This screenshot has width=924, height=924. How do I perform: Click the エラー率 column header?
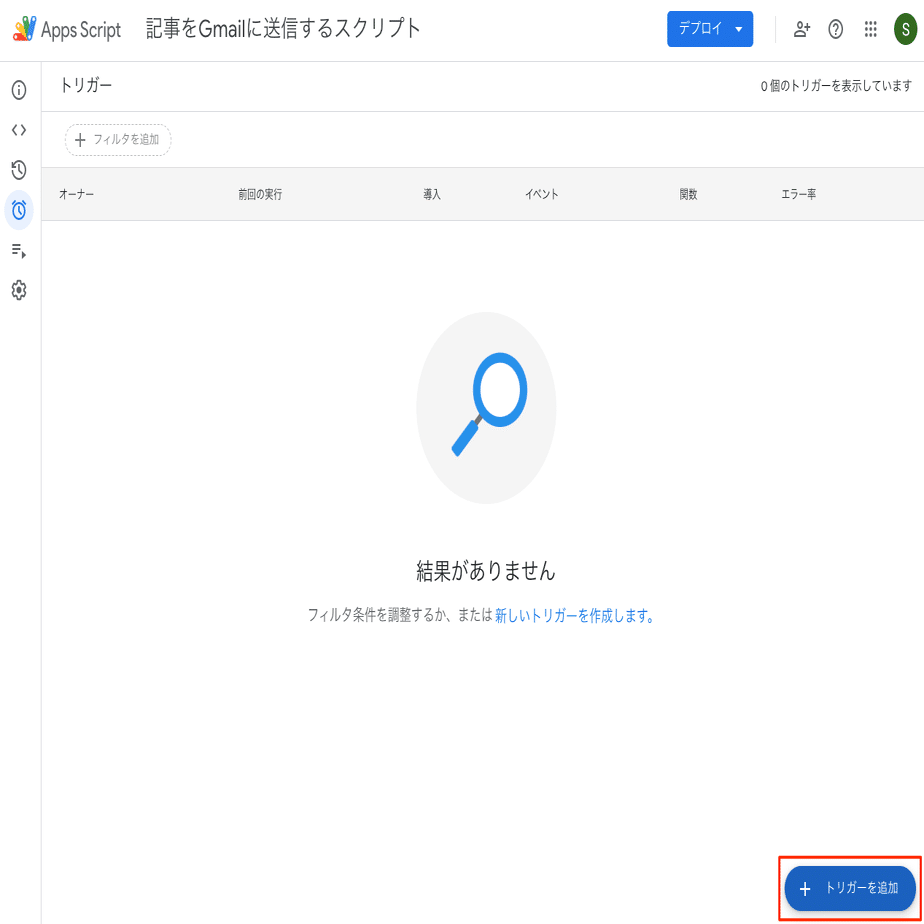(798, 194)
